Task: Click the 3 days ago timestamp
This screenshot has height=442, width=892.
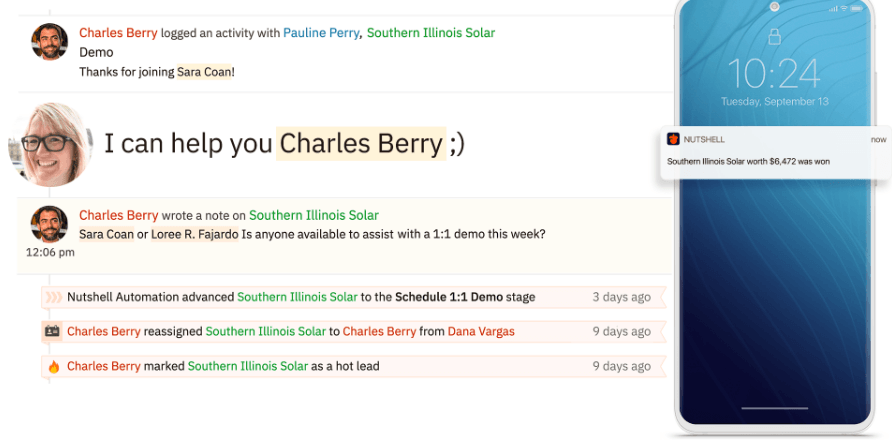Action: pos(621,297)
